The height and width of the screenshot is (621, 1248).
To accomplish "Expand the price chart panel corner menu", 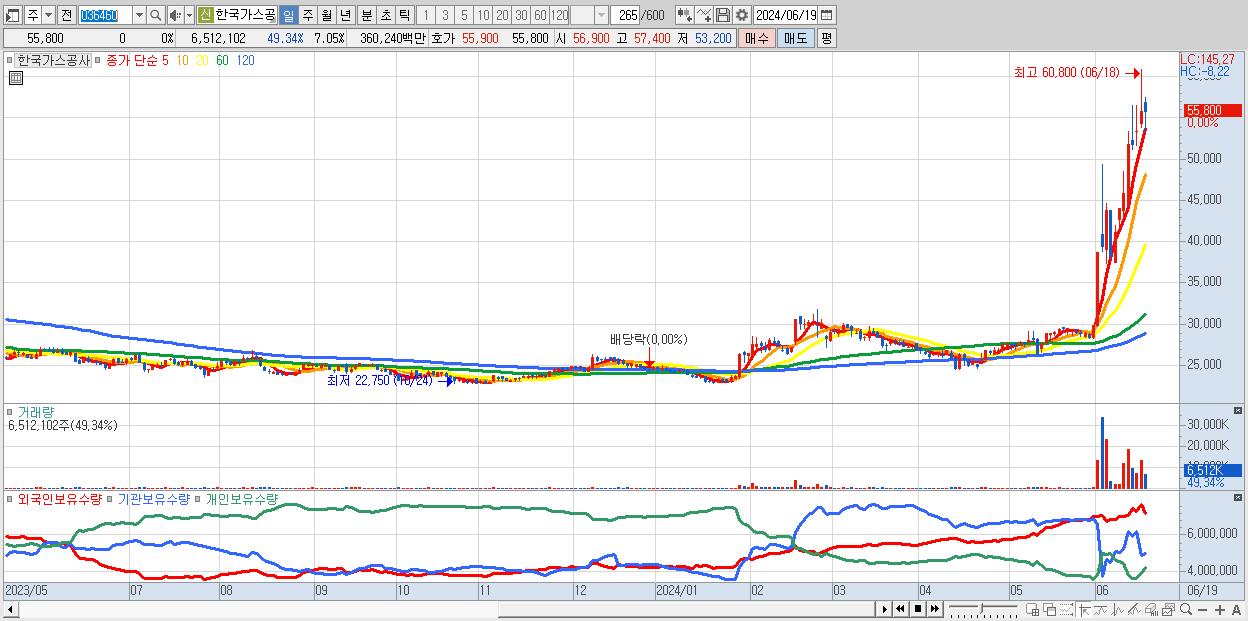I will coord(10,60).
